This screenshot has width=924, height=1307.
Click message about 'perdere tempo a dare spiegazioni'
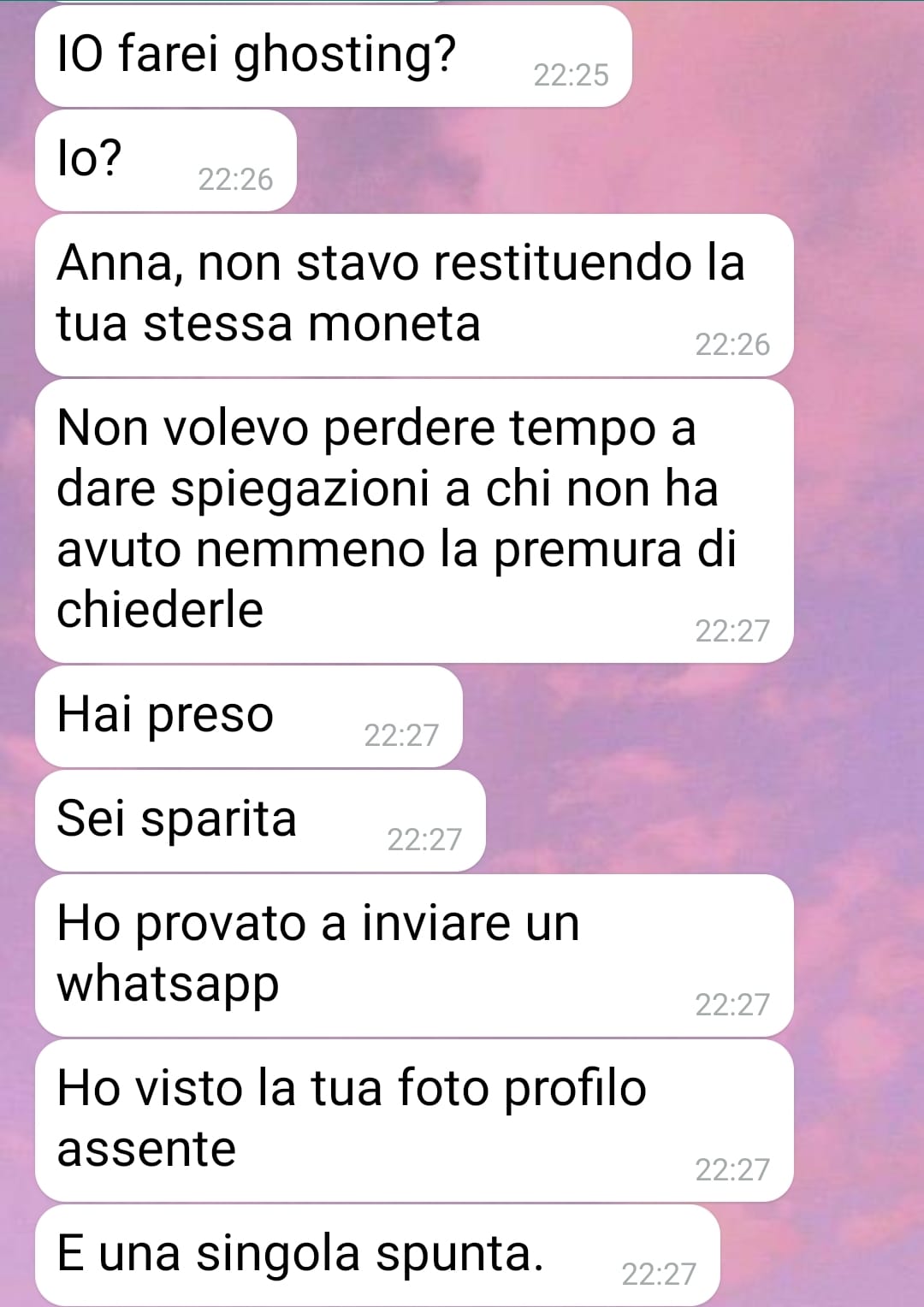[414, 521]
